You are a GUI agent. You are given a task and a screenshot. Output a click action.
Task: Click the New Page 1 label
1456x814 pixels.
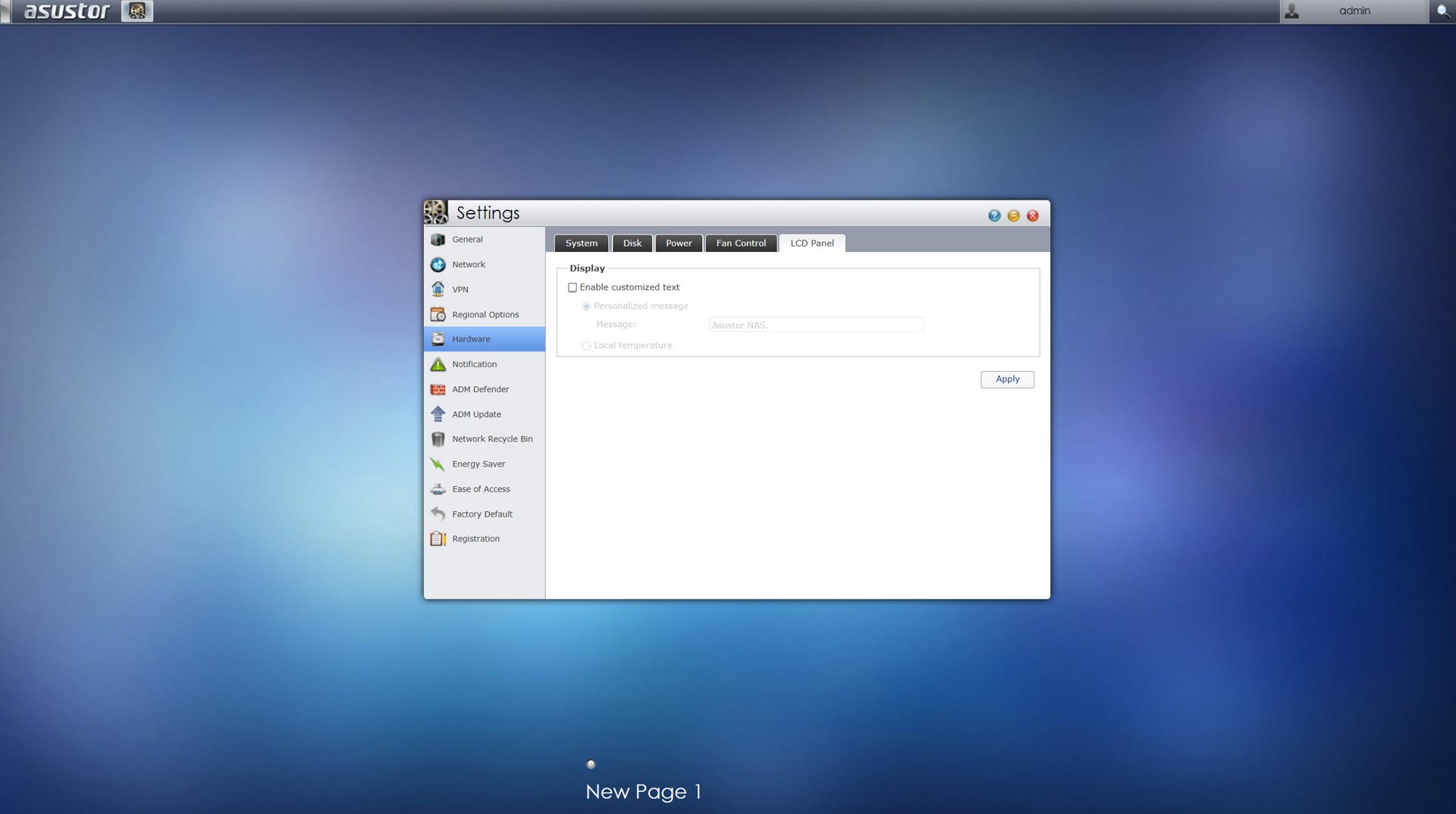pos(643,792)
